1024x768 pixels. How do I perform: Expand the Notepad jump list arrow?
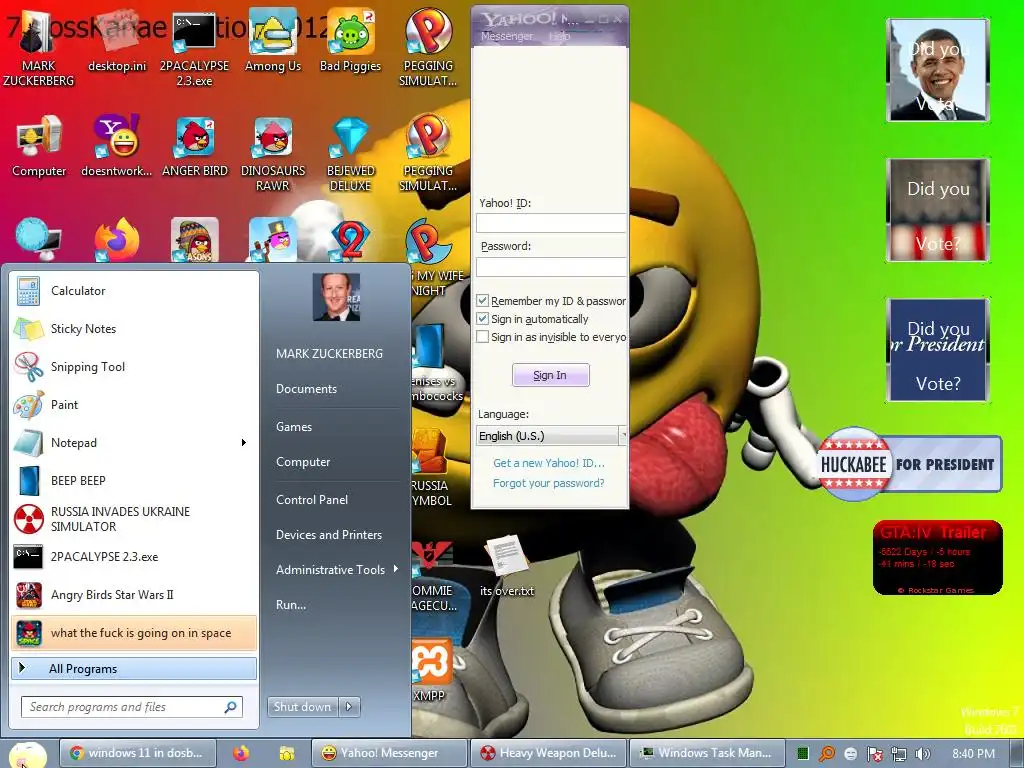tap(244, 443)
